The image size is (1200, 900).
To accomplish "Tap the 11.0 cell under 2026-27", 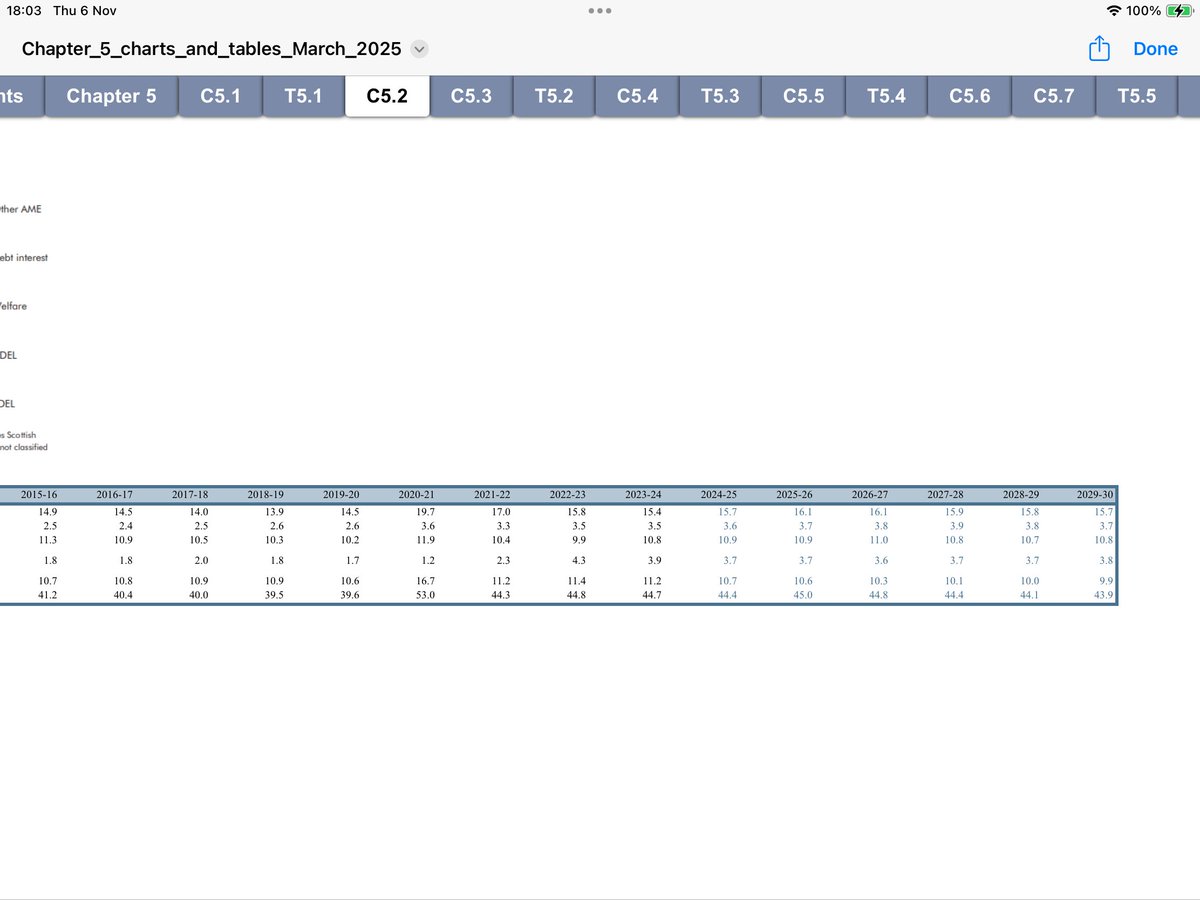I will [878, 540].
